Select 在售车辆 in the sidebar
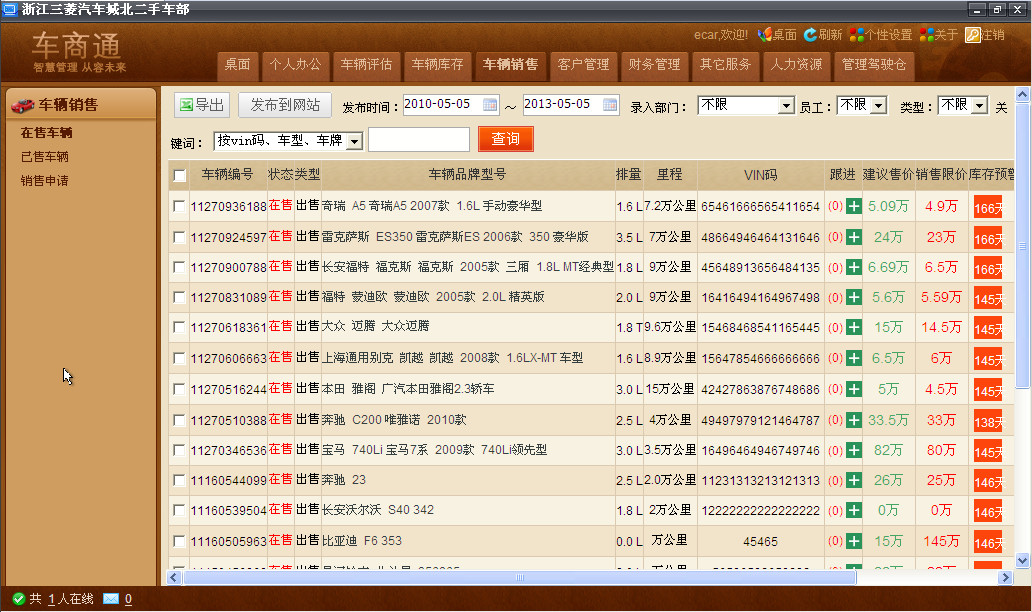The image size is (1032, 612). pos(46,133)
